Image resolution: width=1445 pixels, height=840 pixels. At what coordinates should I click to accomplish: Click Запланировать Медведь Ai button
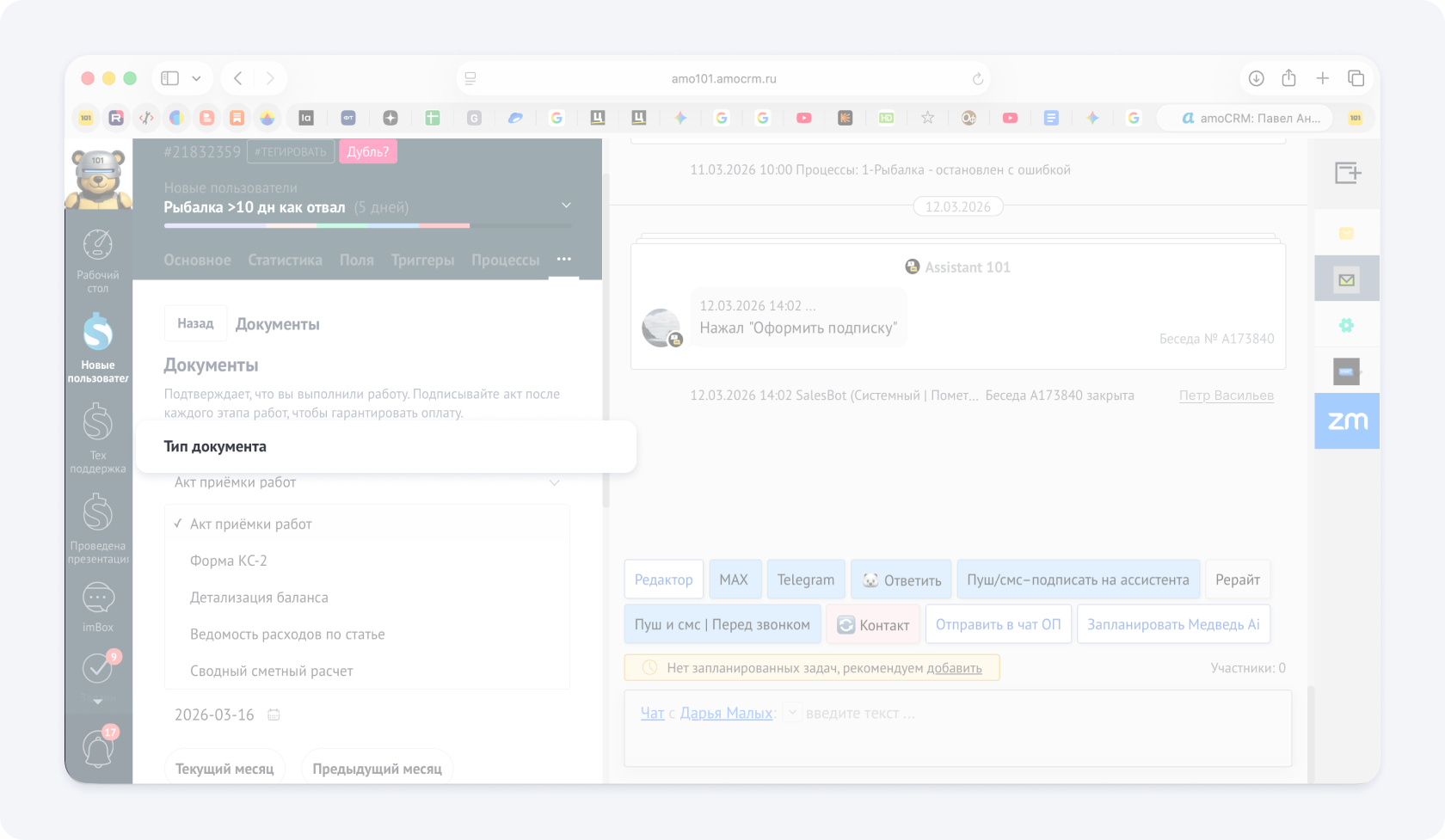pyautogui.click(x=1173, y=624)
